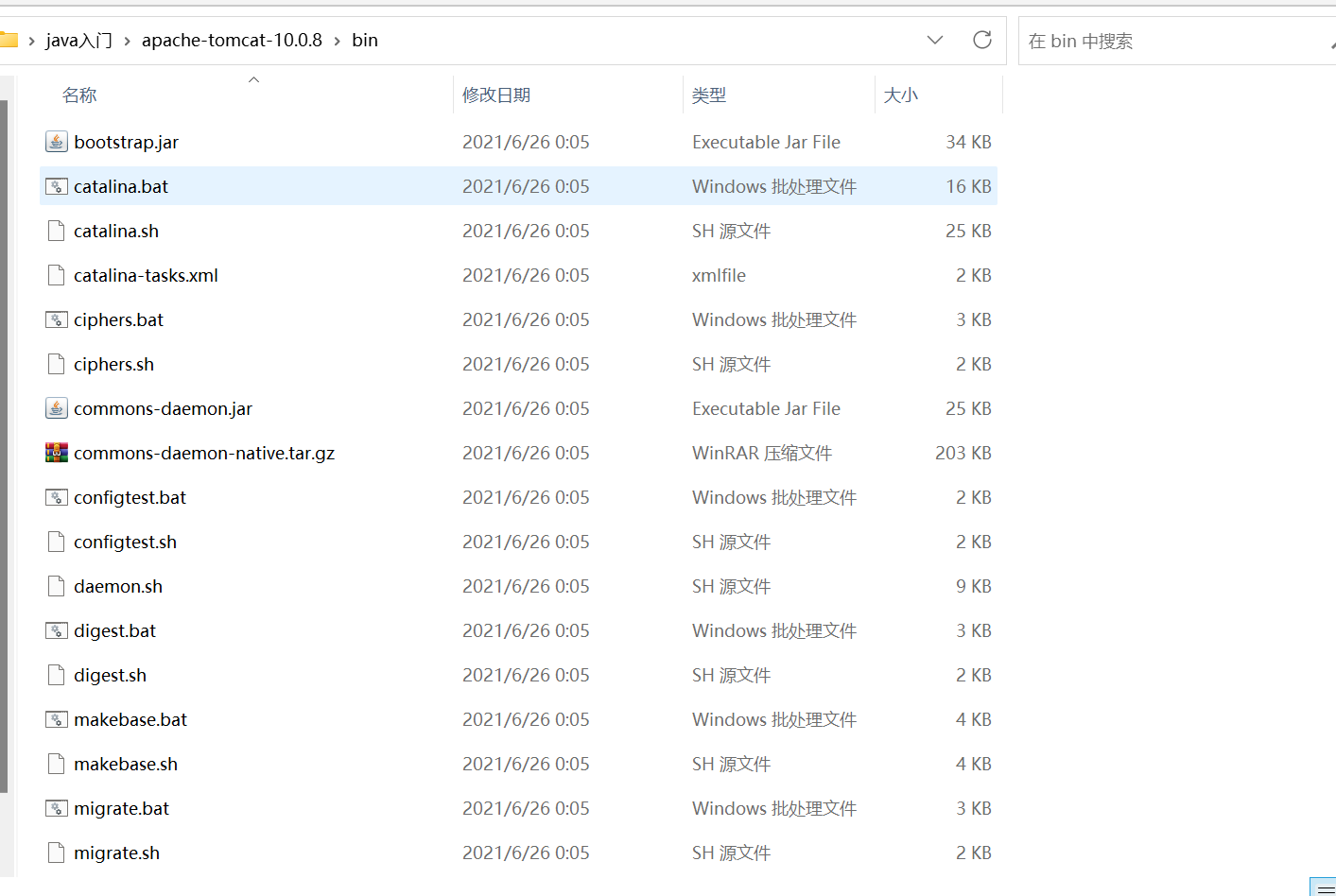The image size is (1336, 896).
Task: Click the 16 KB size of catalina.bat
Action: pos(968,186)
